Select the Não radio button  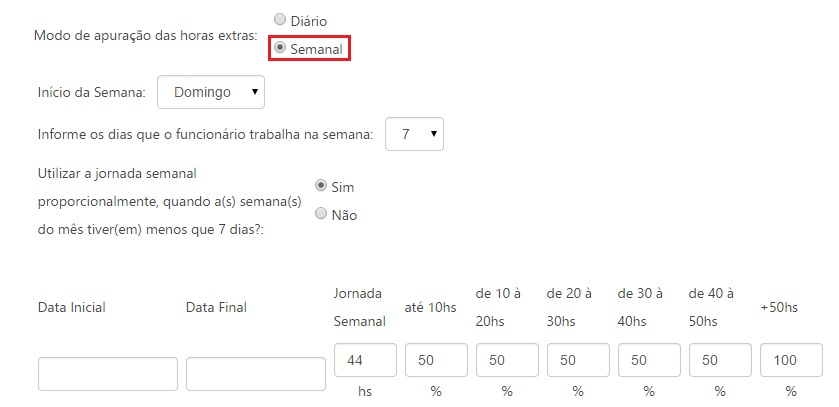[x=321, y=213]
